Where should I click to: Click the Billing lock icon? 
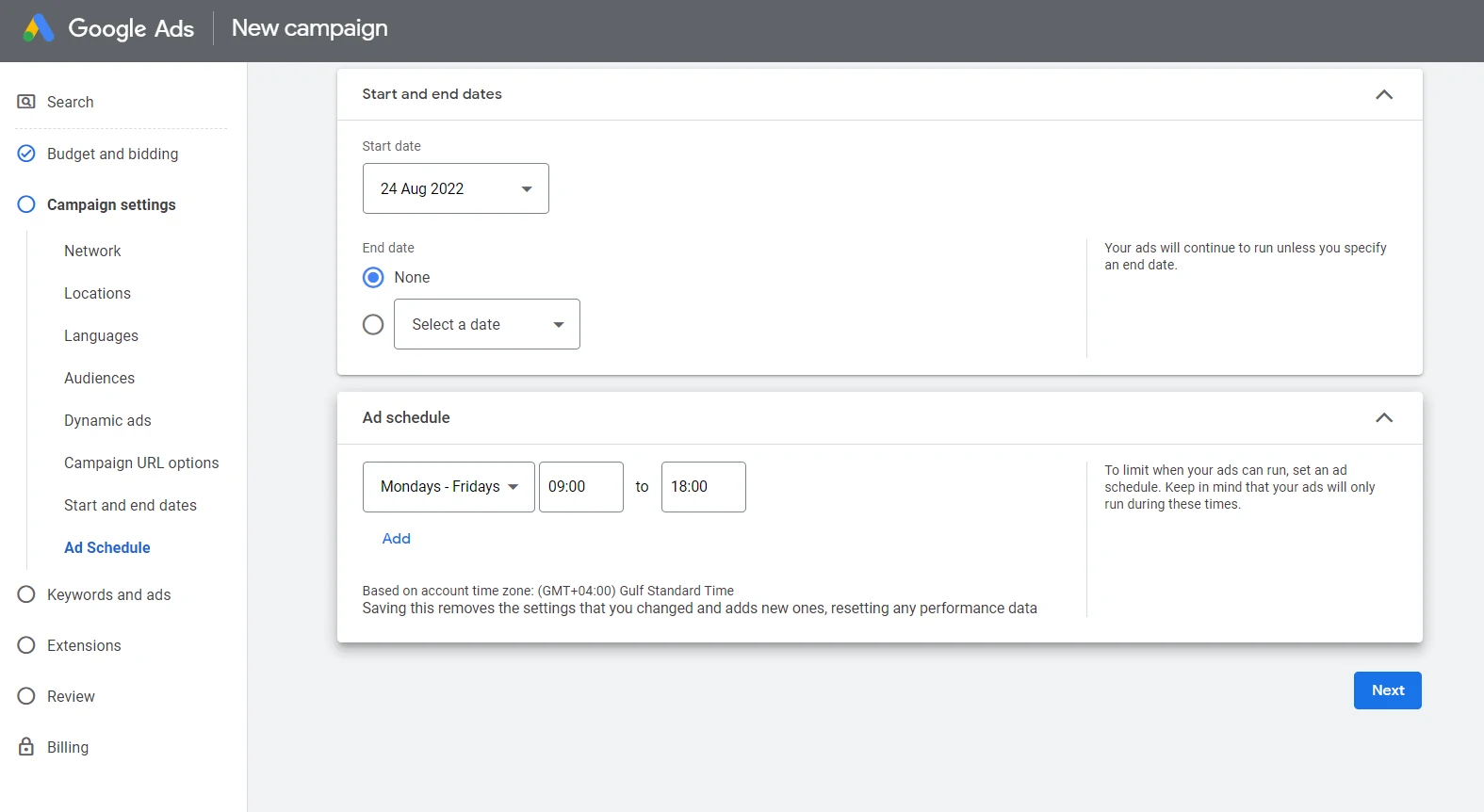pyautogui.click(x=26, y=746)
